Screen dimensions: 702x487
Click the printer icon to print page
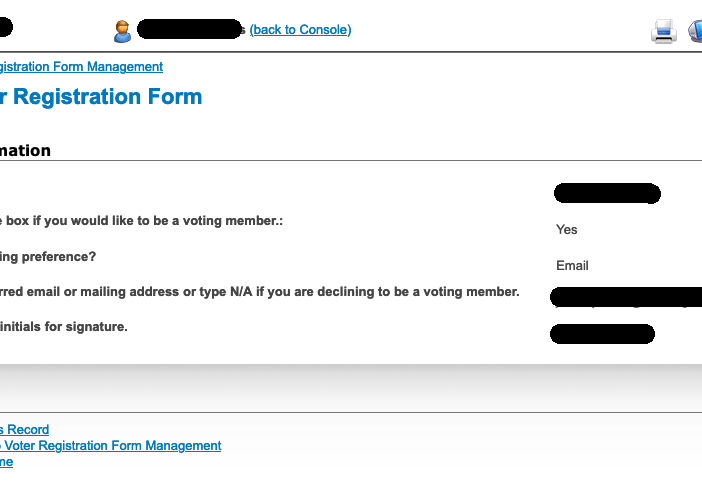tap(663, 31)
